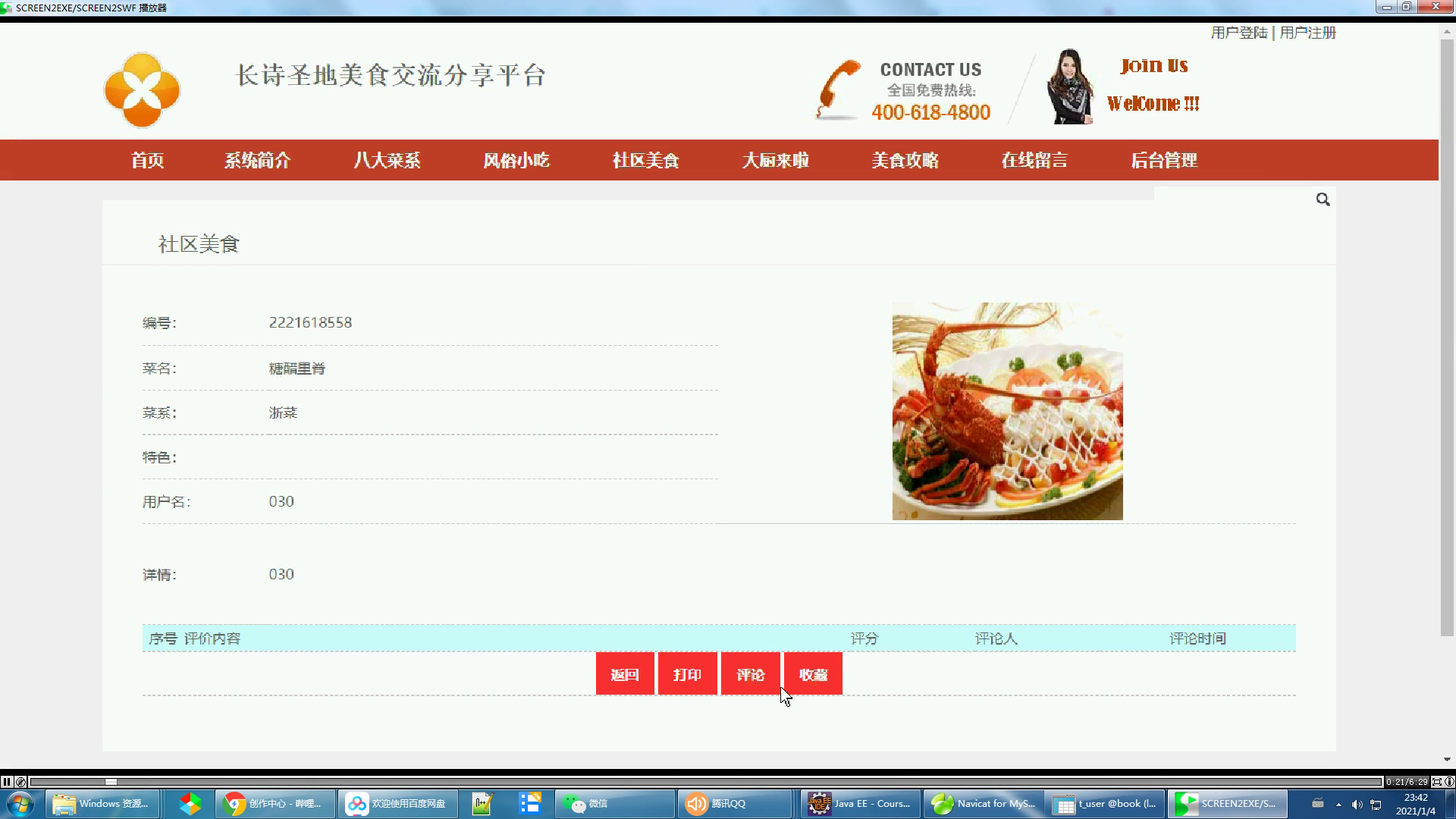Click the network tray icon

[x=1376, y=805]
